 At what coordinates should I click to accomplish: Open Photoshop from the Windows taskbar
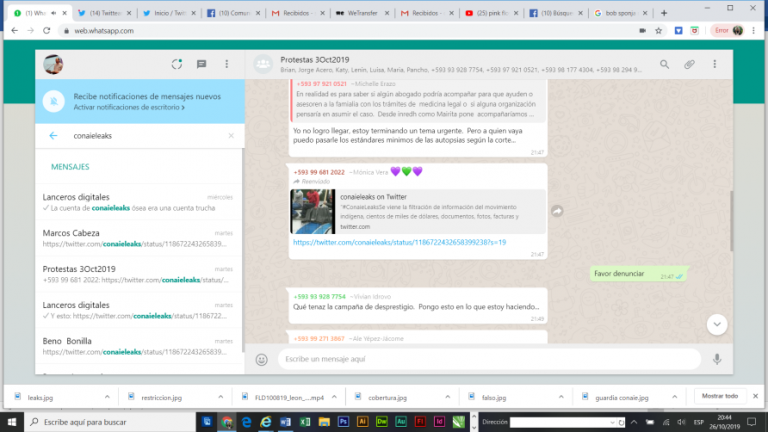(342, 422)
